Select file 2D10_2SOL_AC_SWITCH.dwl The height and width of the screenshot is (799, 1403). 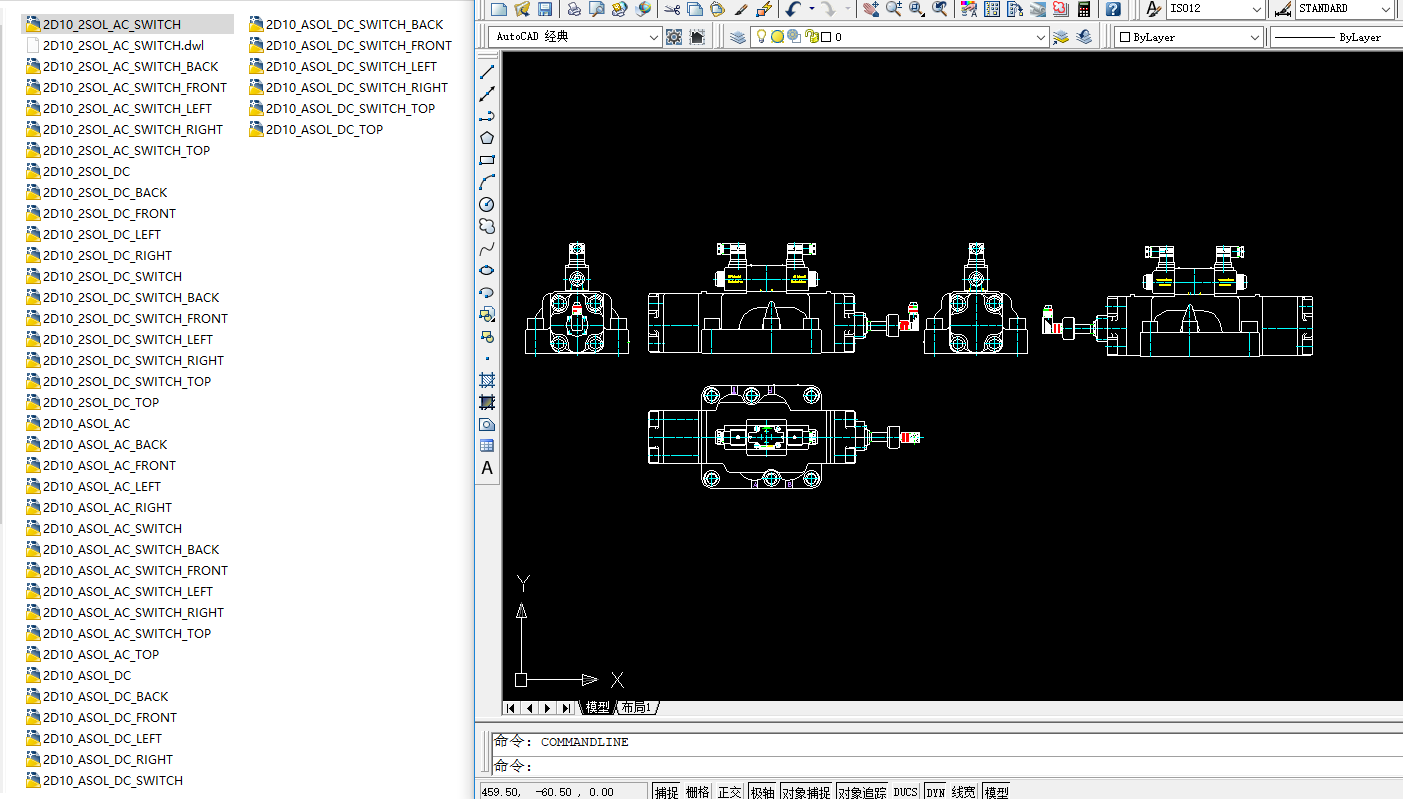pyautogui.click(x=123, y=45)
